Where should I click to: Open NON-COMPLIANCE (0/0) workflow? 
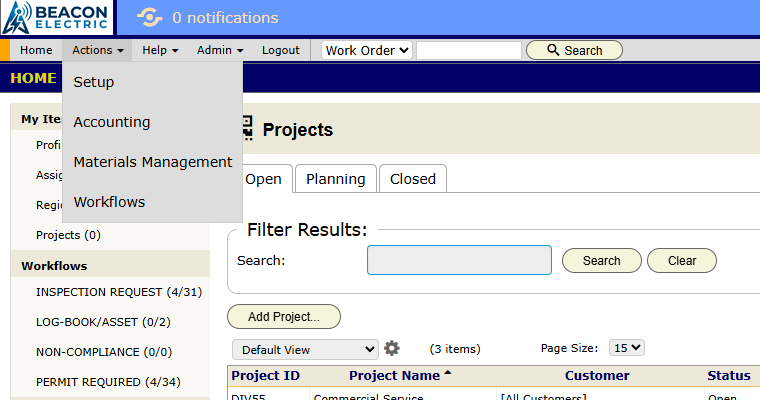[104, 352]
